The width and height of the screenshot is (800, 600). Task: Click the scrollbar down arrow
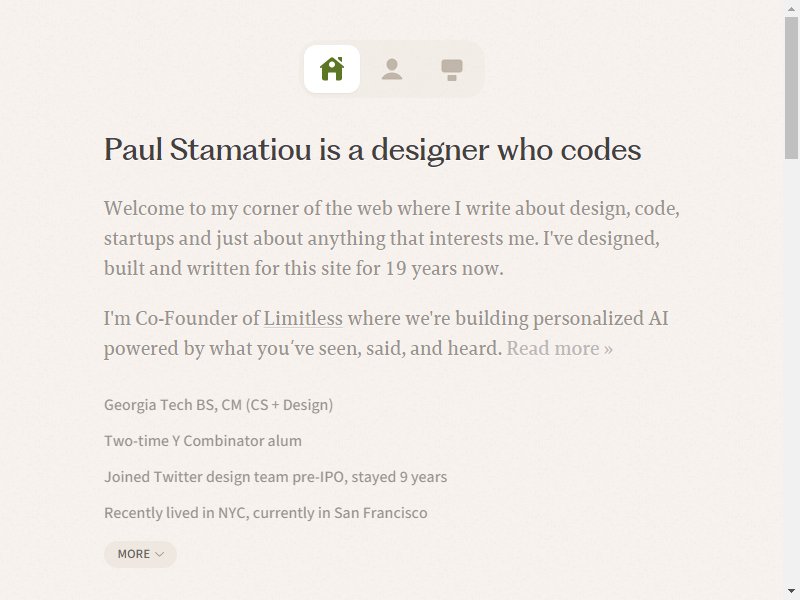point(791,592)
